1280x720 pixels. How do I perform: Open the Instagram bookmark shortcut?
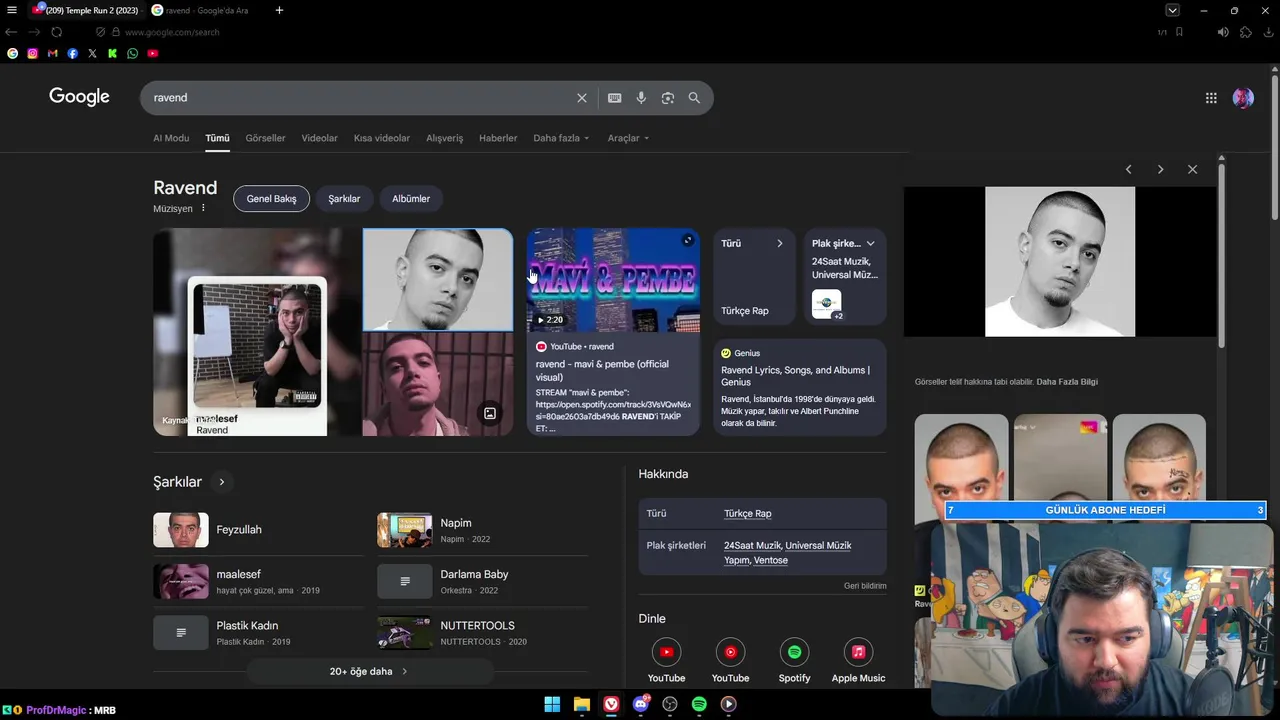coord(32,53)
